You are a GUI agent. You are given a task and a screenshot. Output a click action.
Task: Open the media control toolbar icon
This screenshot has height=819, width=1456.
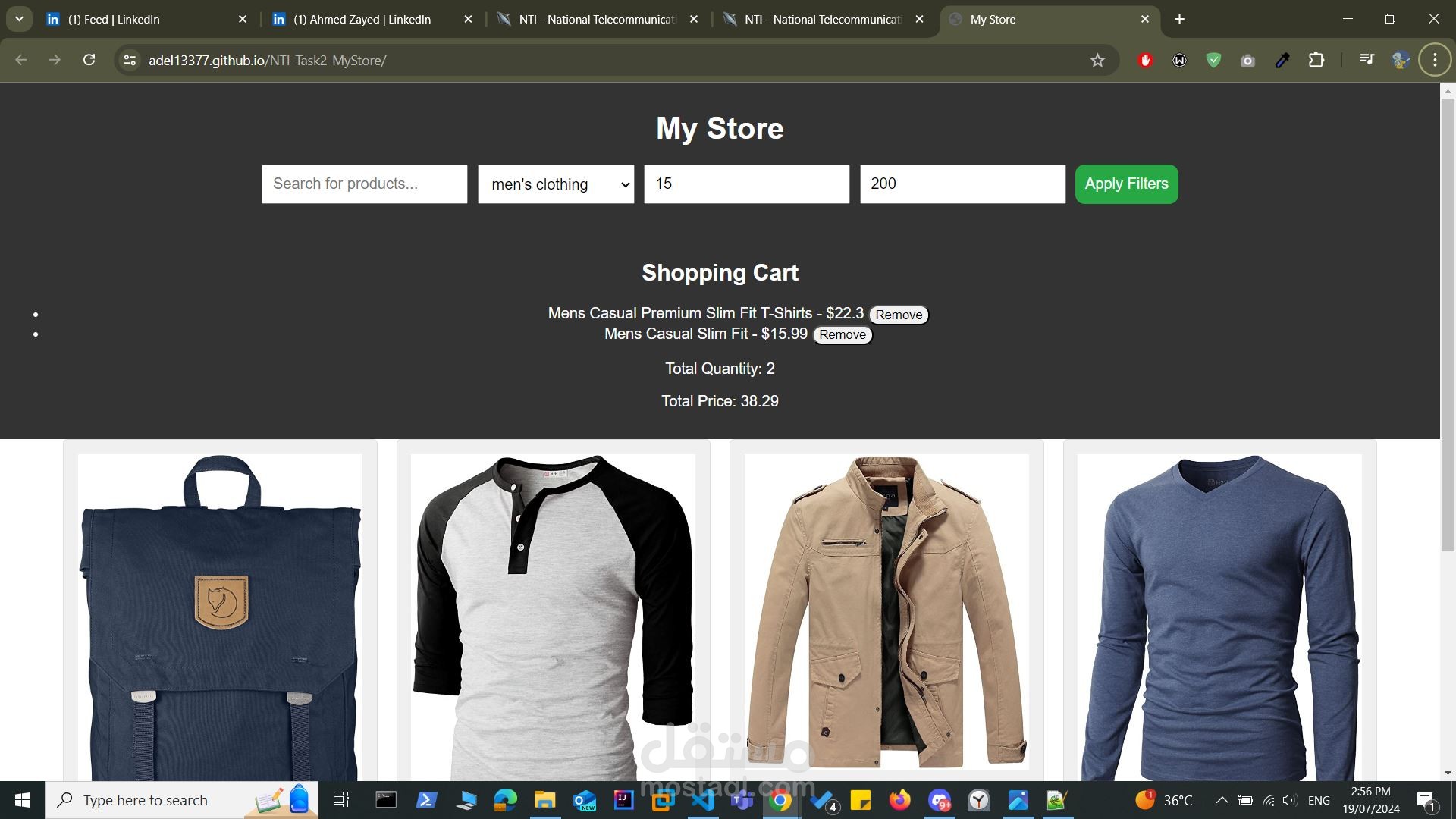coord(1367,60)
